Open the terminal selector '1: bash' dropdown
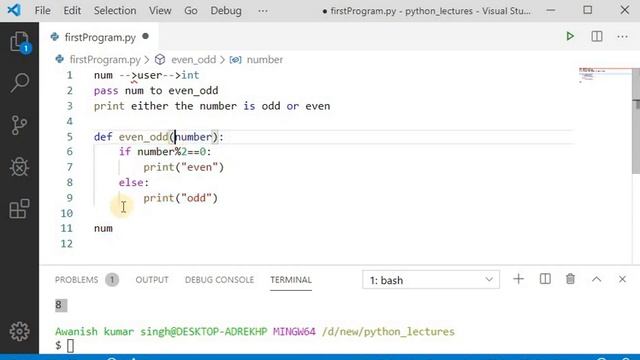Image resolution: width=640 pixels, height=360 pixels. [431, 280]
